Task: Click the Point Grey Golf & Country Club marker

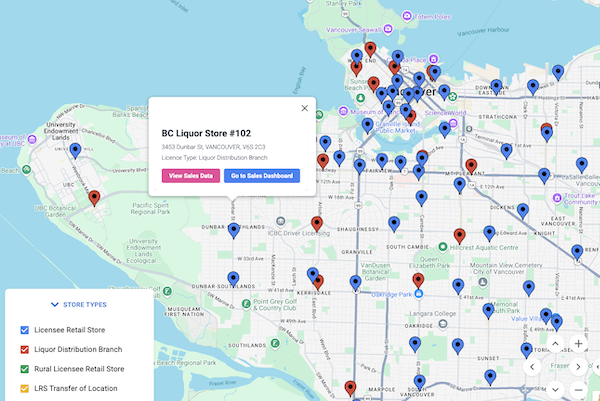Action: 246,297
